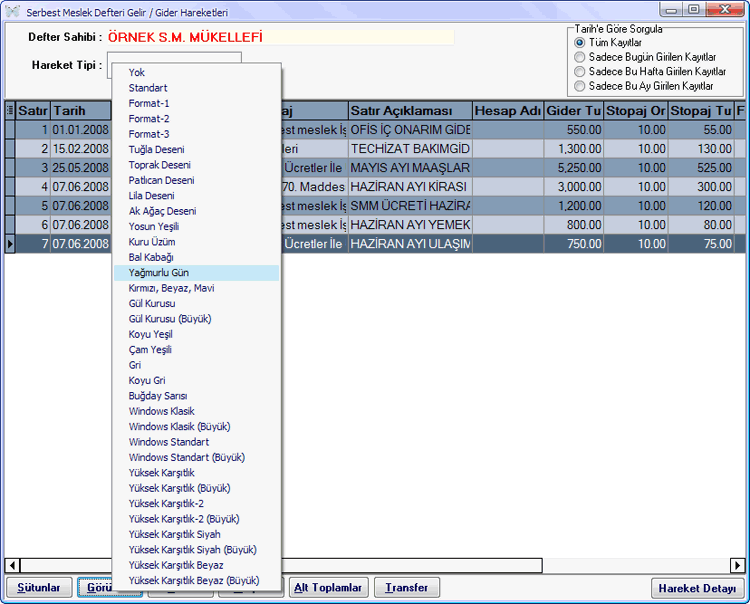Click horizontal scrollbar right arrow
Screen dimensions: 750x604
(x=738, y=565)
